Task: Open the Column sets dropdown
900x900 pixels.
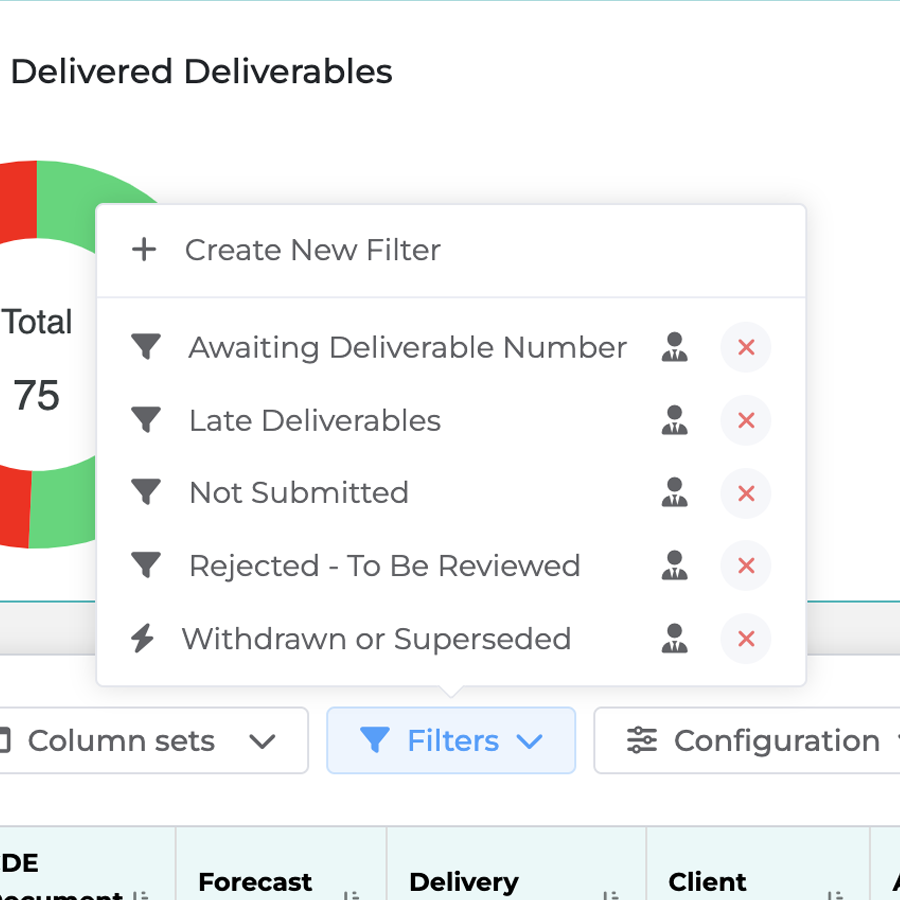Action: [x=150, y=741]
